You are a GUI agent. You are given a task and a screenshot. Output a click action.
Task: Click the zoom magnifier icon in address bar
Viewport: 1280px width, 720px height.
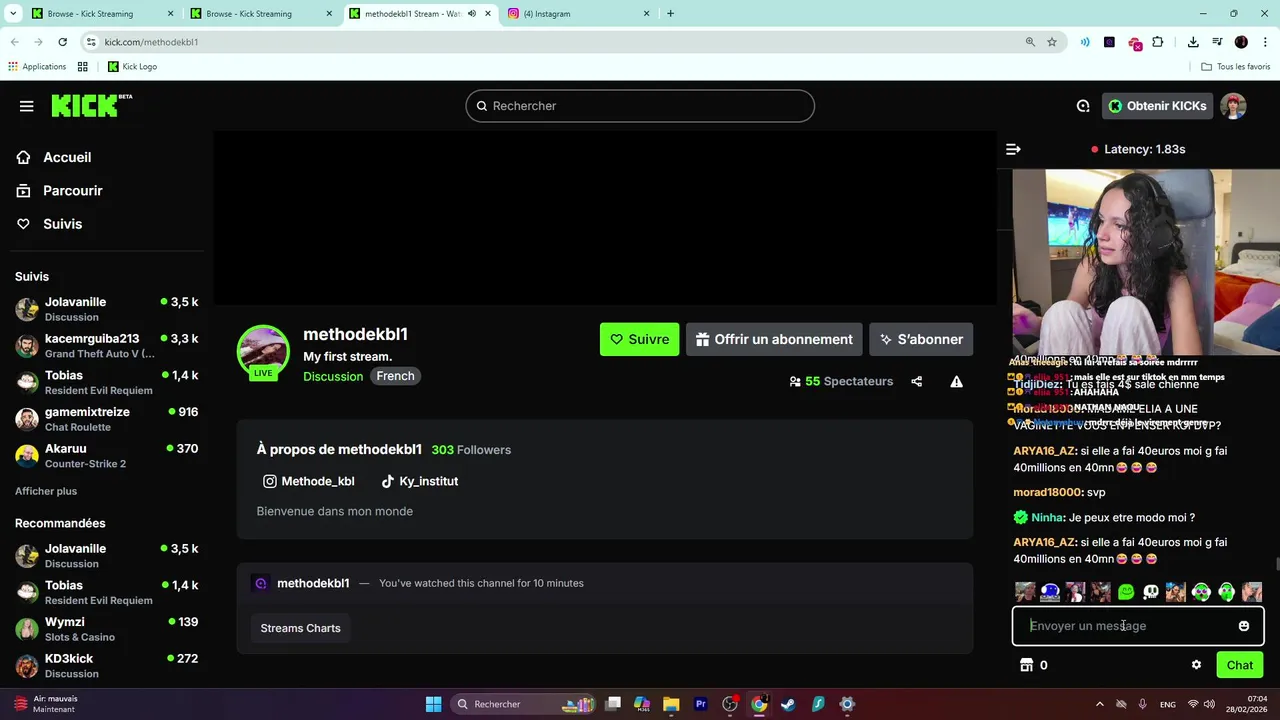1030,42
